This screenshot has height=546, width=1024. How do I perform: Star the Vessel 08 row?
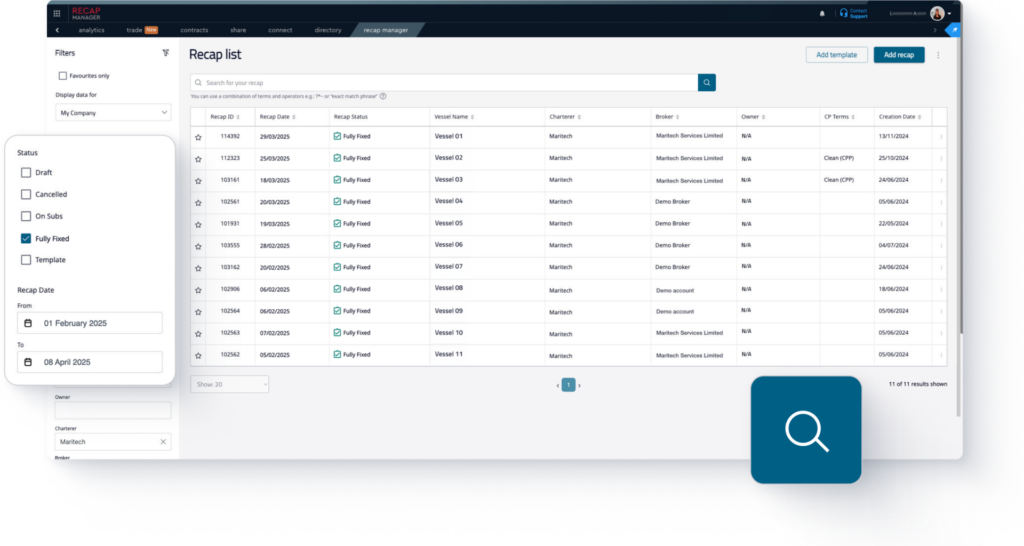(198, 290)
